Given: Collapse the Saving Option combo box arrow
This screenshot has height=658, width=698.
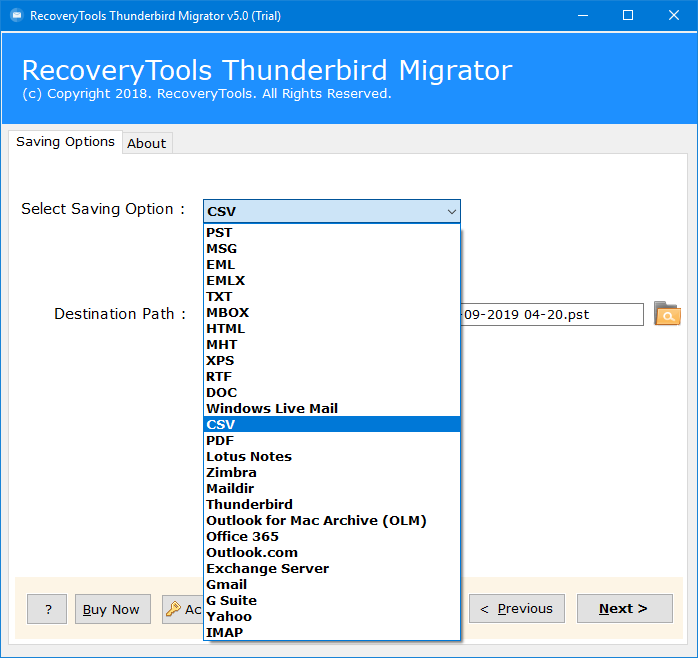Looking at the screenshot, I should click(x=451, y=211).
